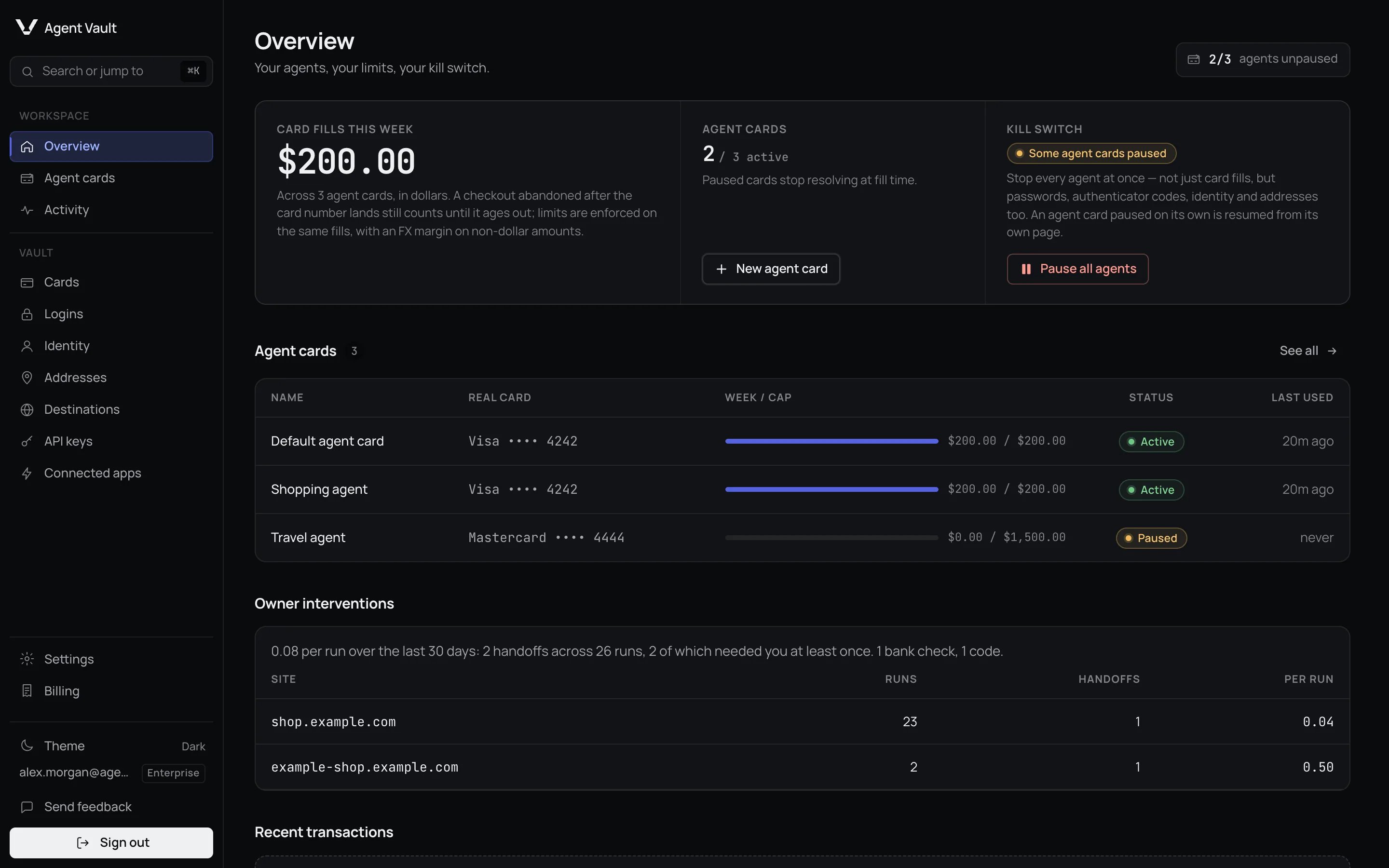The height and width of the screenshot is (868, 1389).
Task: Click the Theme moon icon
Action: [x=27, y=746]
